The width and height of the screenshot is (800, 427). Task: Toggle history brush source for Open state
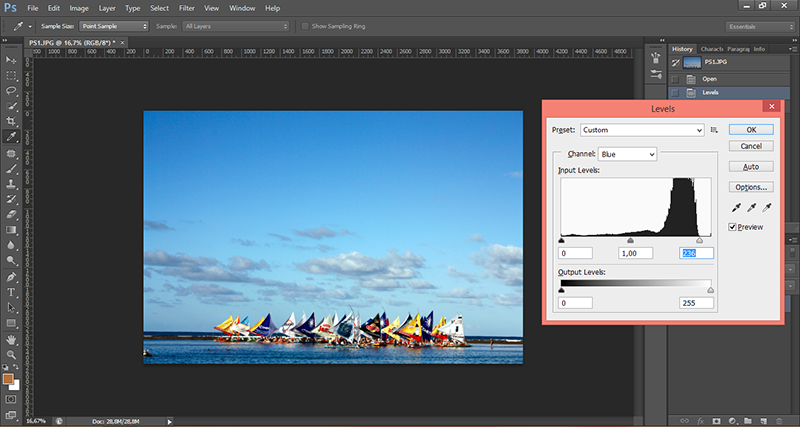click(677, 78)
